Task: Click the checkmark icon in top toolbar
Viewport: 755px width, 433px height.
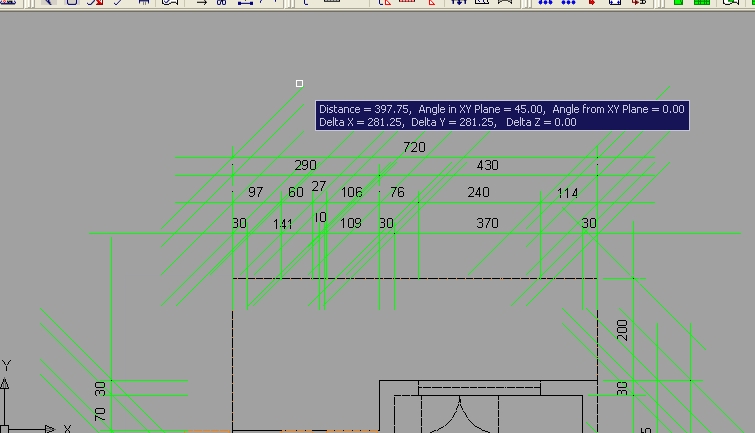Action: [x=119, y=3]
